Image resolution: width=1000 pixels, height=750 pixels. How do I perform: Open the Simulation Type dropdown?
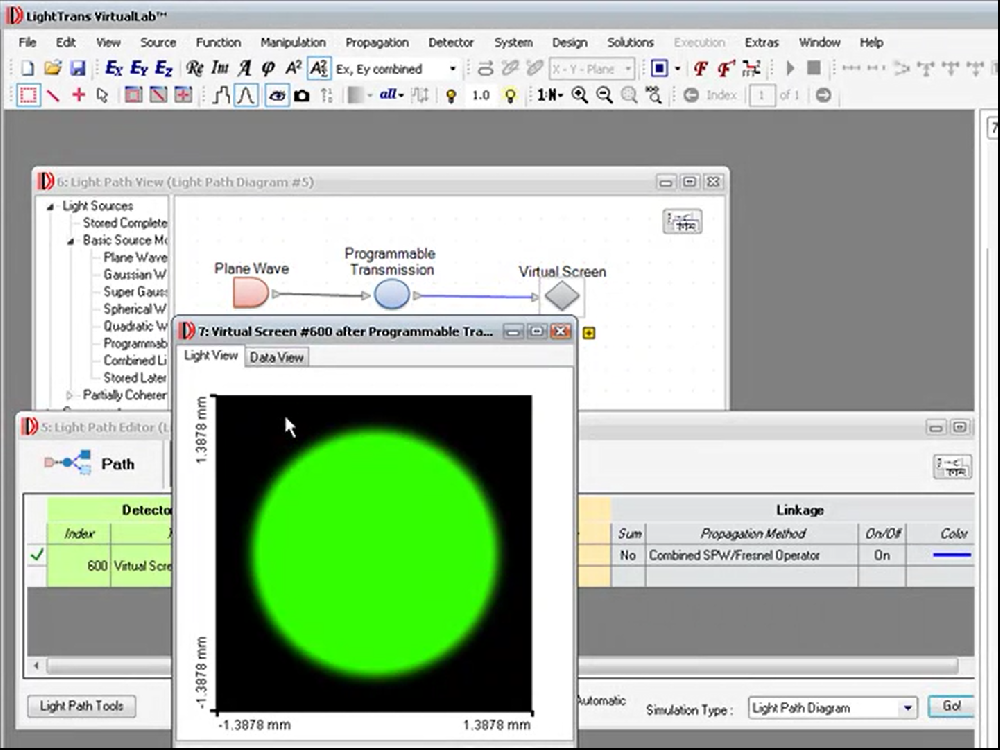(906, 708)
